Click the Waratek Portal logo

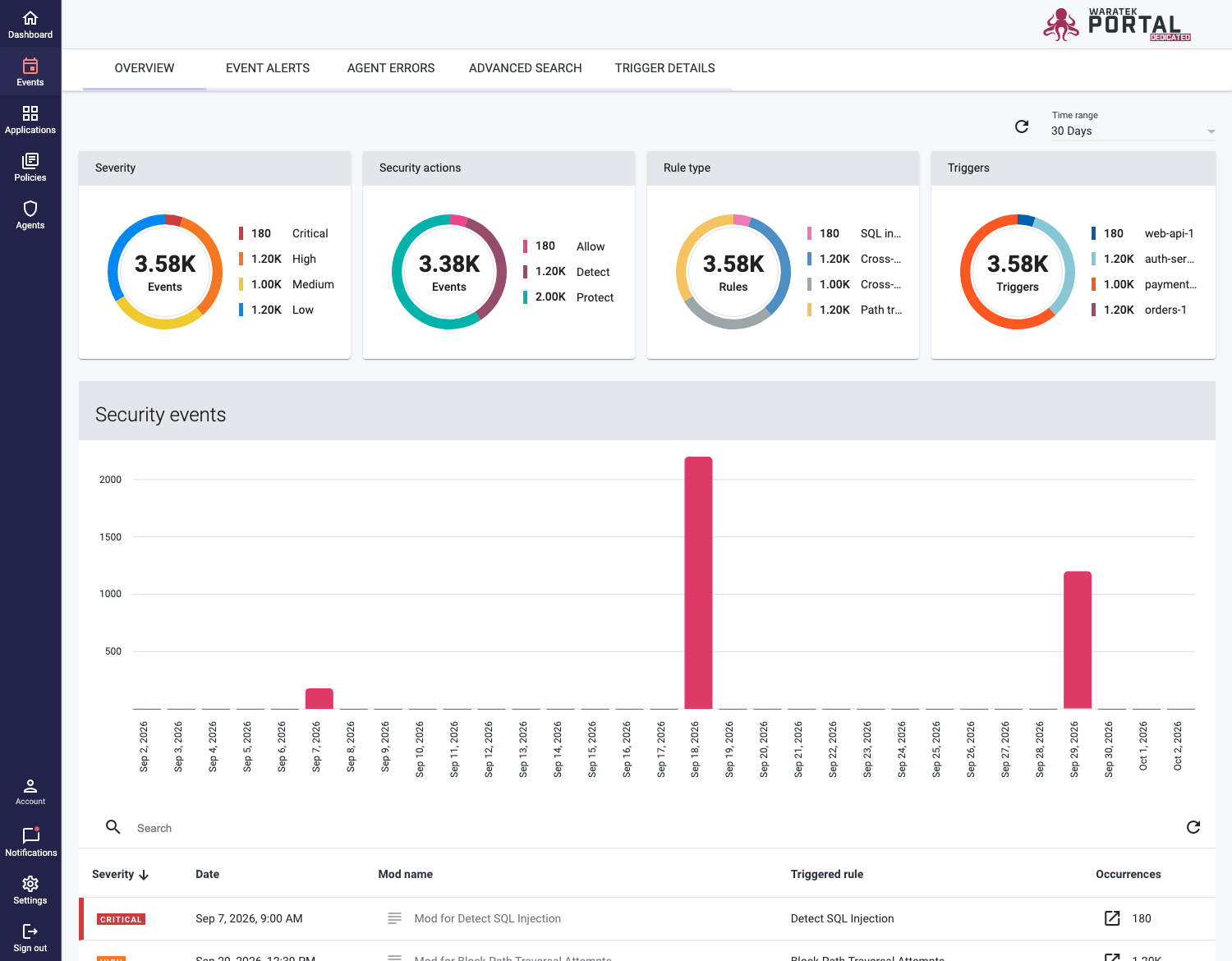(1117, 25)
